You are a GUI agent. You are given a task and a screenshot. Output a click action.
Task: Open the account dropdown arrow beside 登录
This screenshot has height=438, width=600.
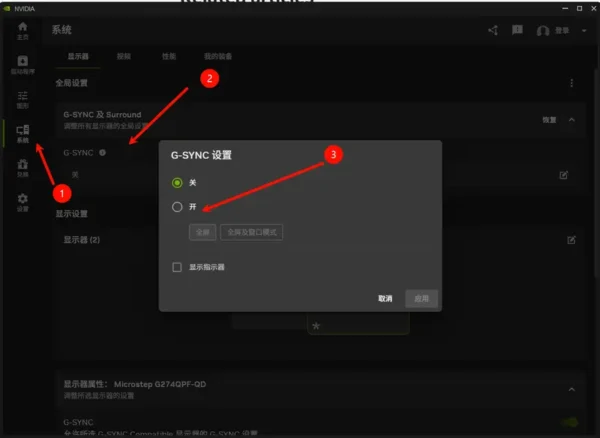pyautogui.click(x=584, y=31)
